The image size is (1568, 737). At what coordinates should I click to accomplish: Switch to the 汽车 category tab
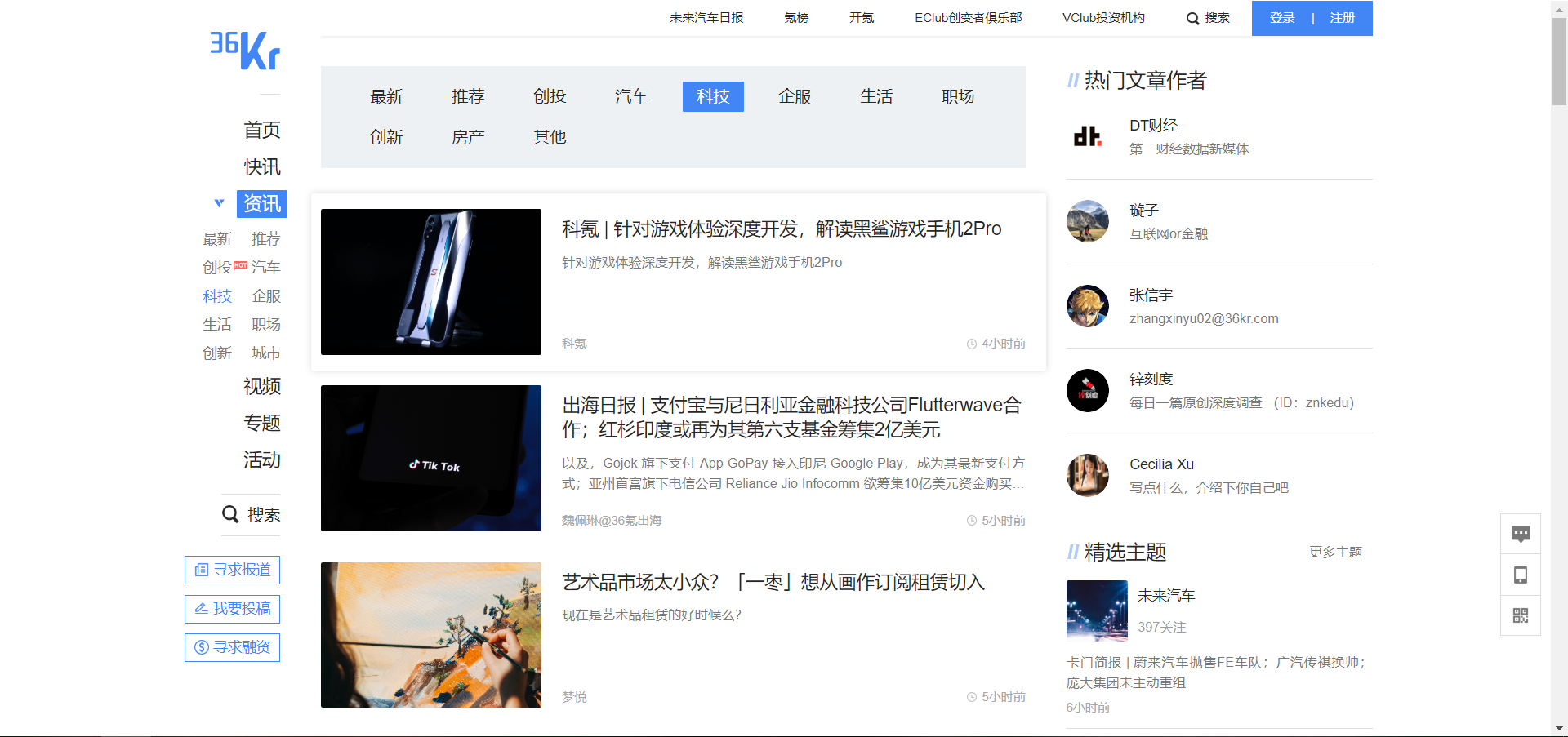631,96
